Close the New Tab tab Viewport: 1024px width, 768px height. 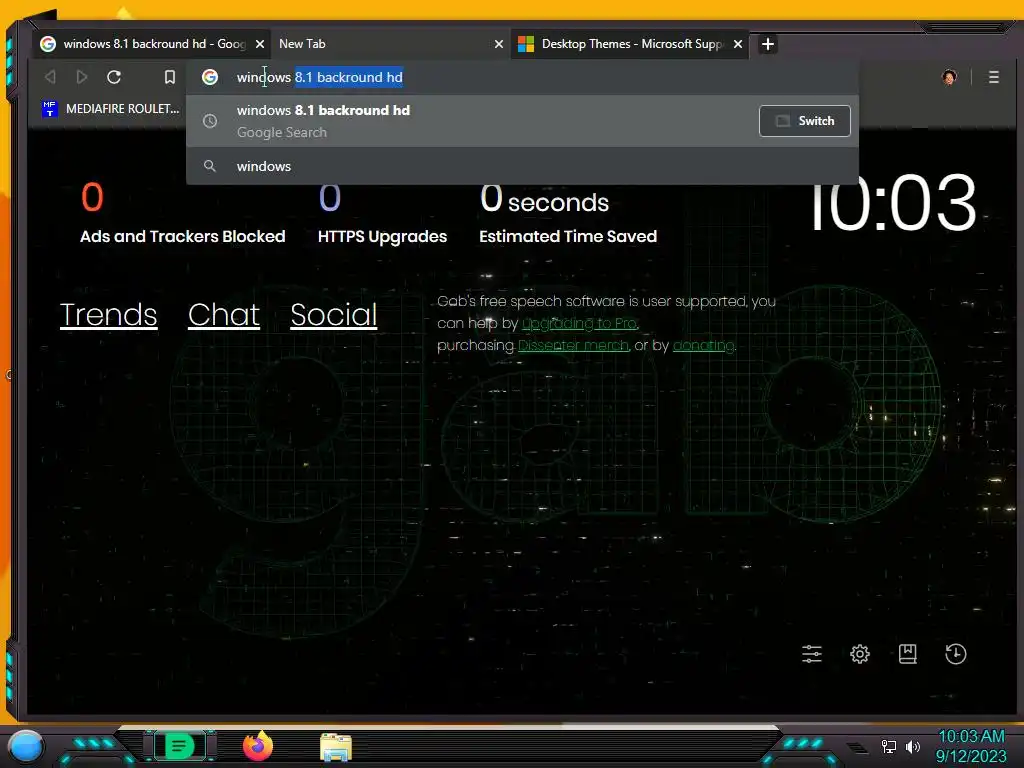pos(499,44)
